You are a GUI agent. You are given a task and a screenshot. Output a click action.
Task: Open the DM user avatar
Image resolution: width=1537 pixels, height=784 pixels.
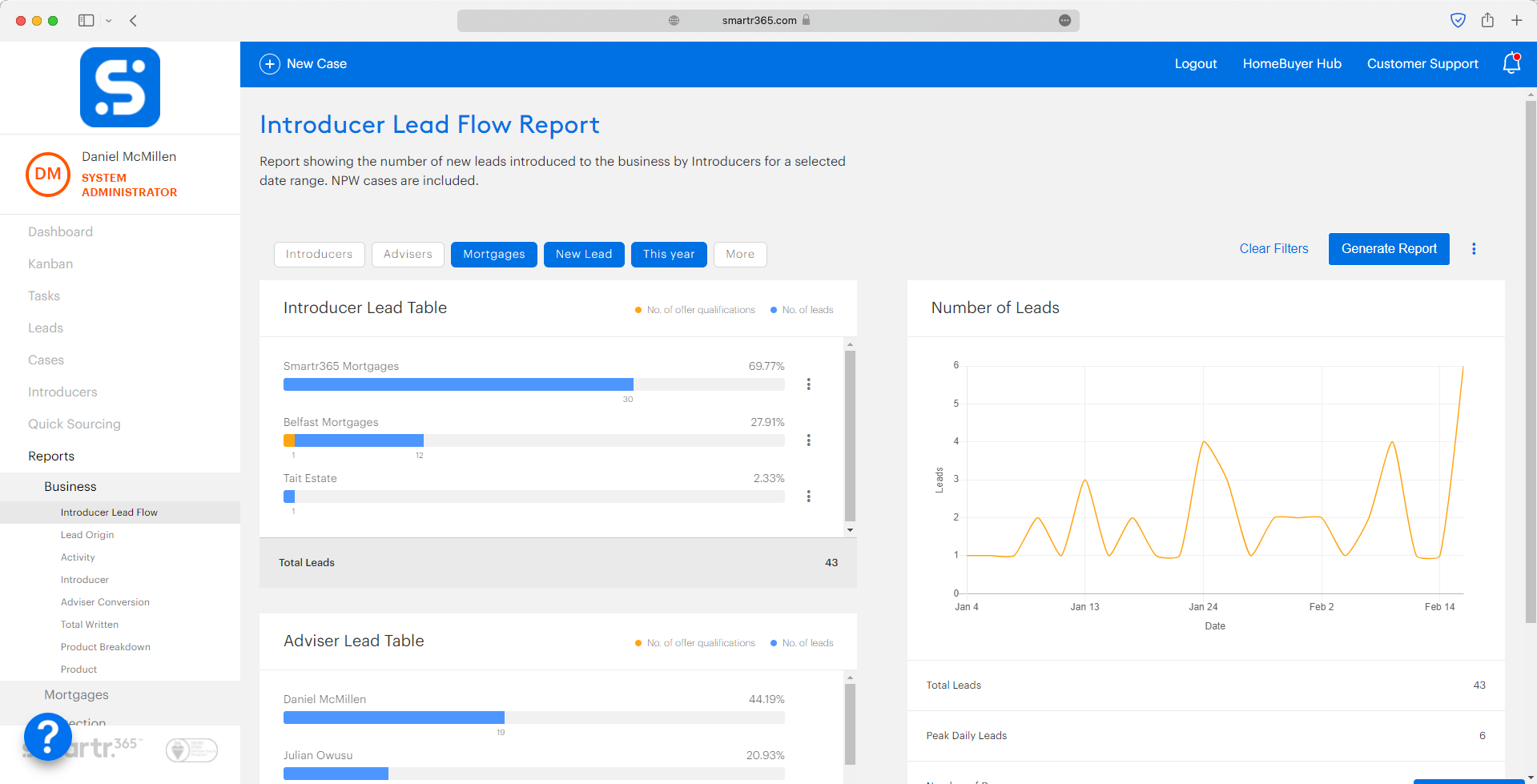48,174
